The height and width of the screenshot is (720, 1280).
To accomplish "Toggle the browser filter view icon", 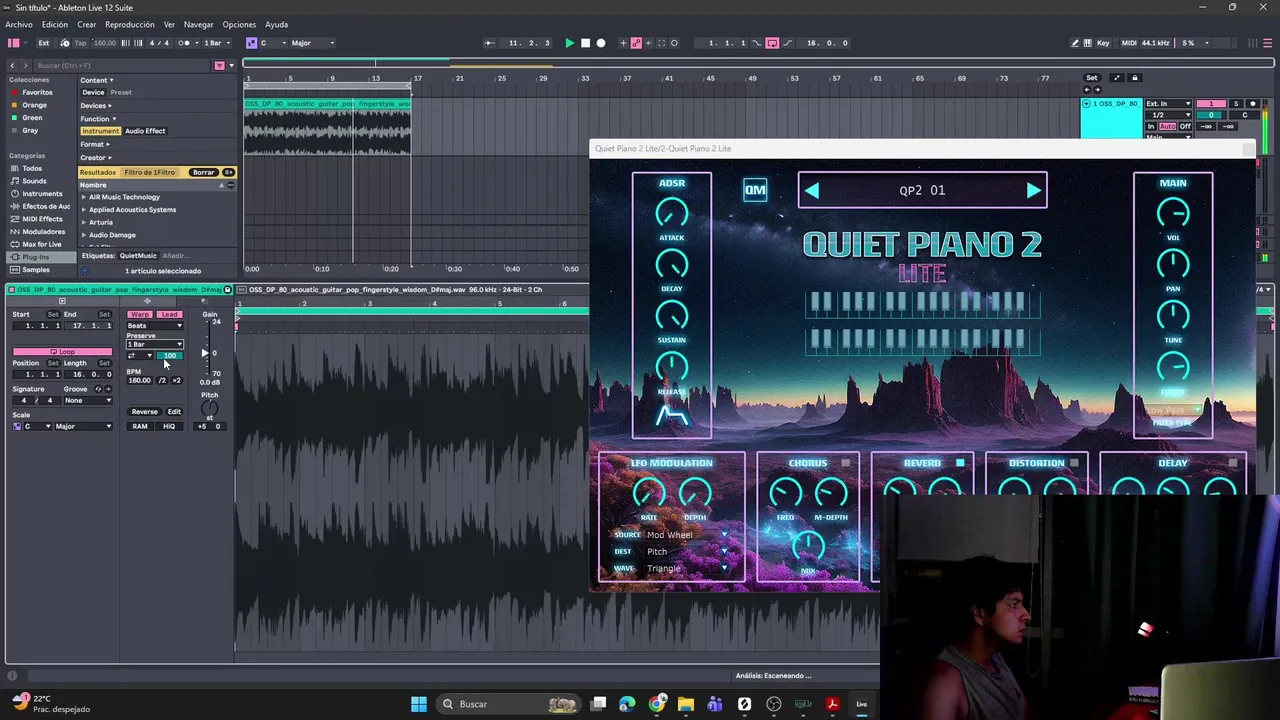I will pos(219,66).
